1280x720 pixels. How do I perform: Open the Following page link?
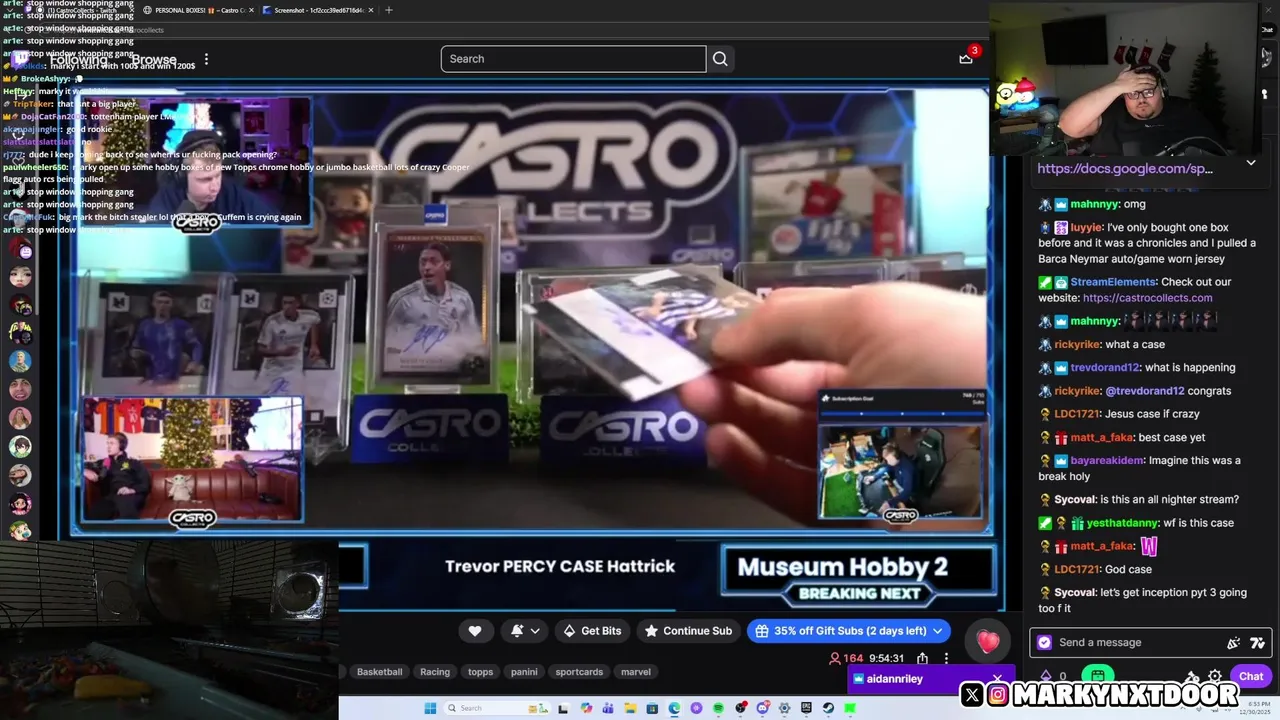coord(78,60)
